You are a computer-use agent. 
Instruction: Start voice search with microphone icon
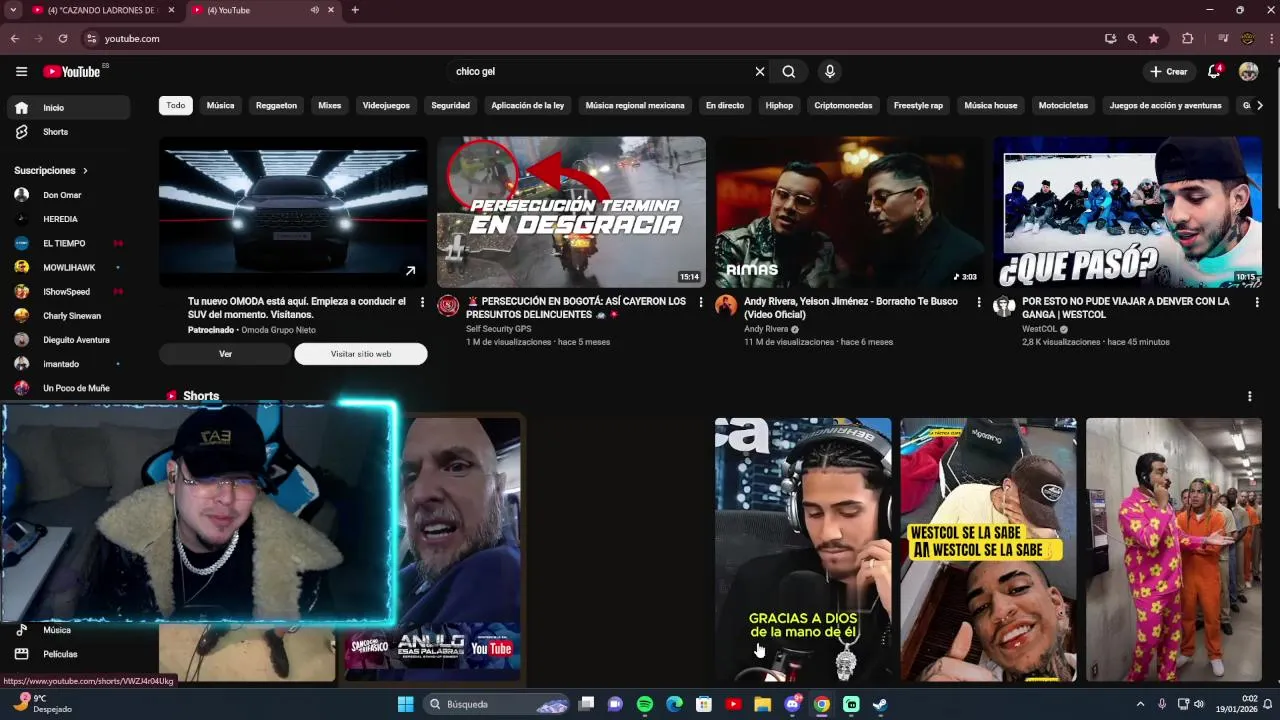[829, 71]
